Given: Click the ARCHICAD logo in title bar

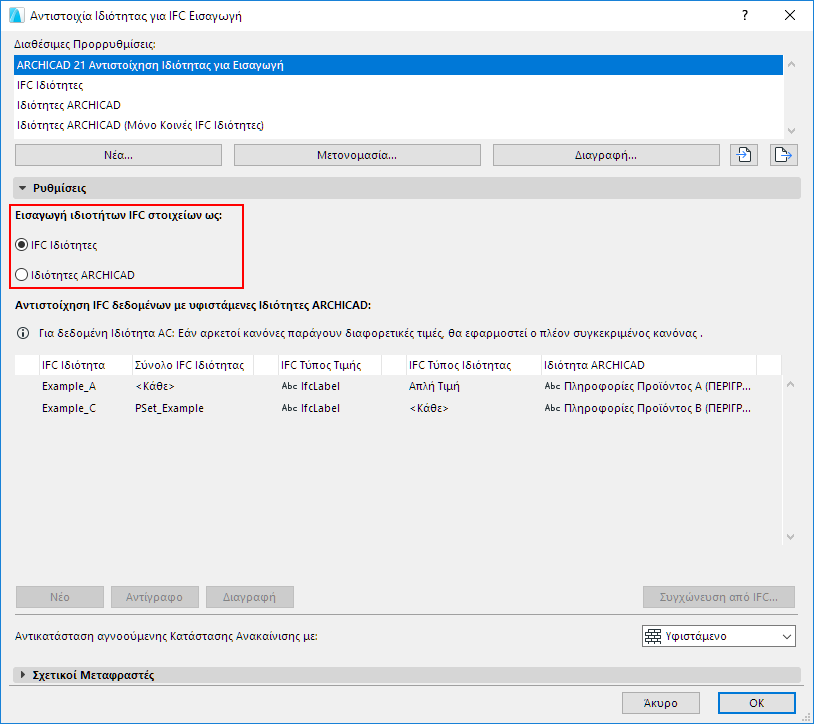Looking at the screenshot, I should [x=16, y=16].
